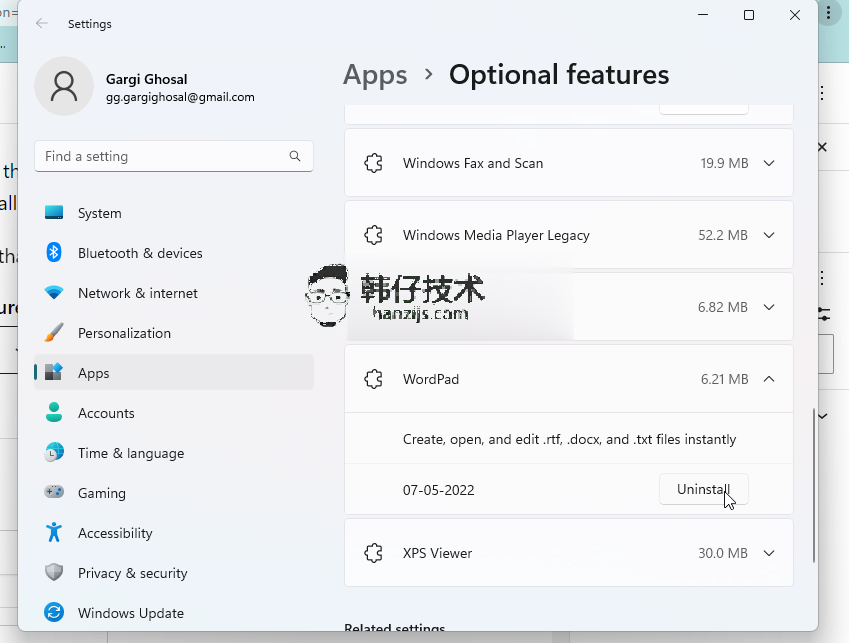The width and height of the screenshot is (849, 643).
Task: Expand the XPS Viewer chevron
Action: click(769, 553)
